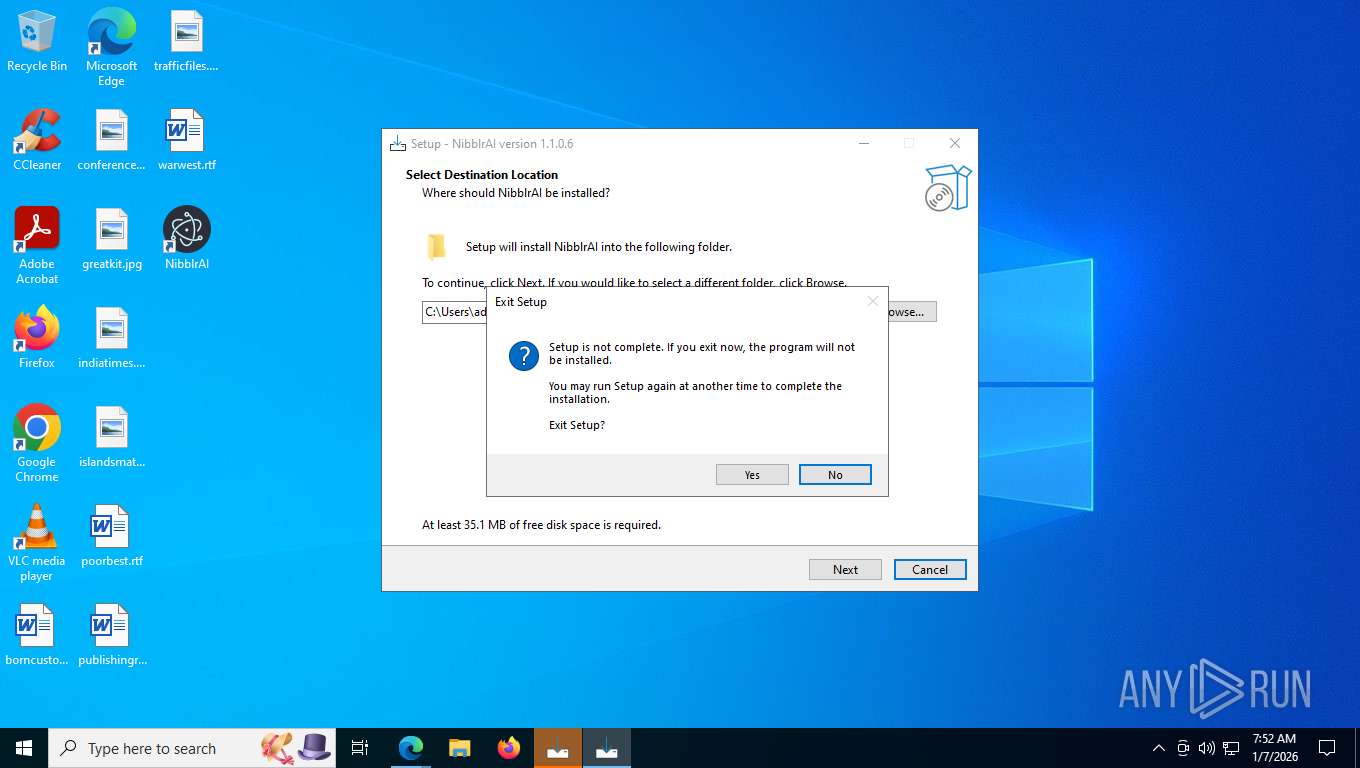
Task: Select the indiatimes image file on desktop
Action: (111, 338)
